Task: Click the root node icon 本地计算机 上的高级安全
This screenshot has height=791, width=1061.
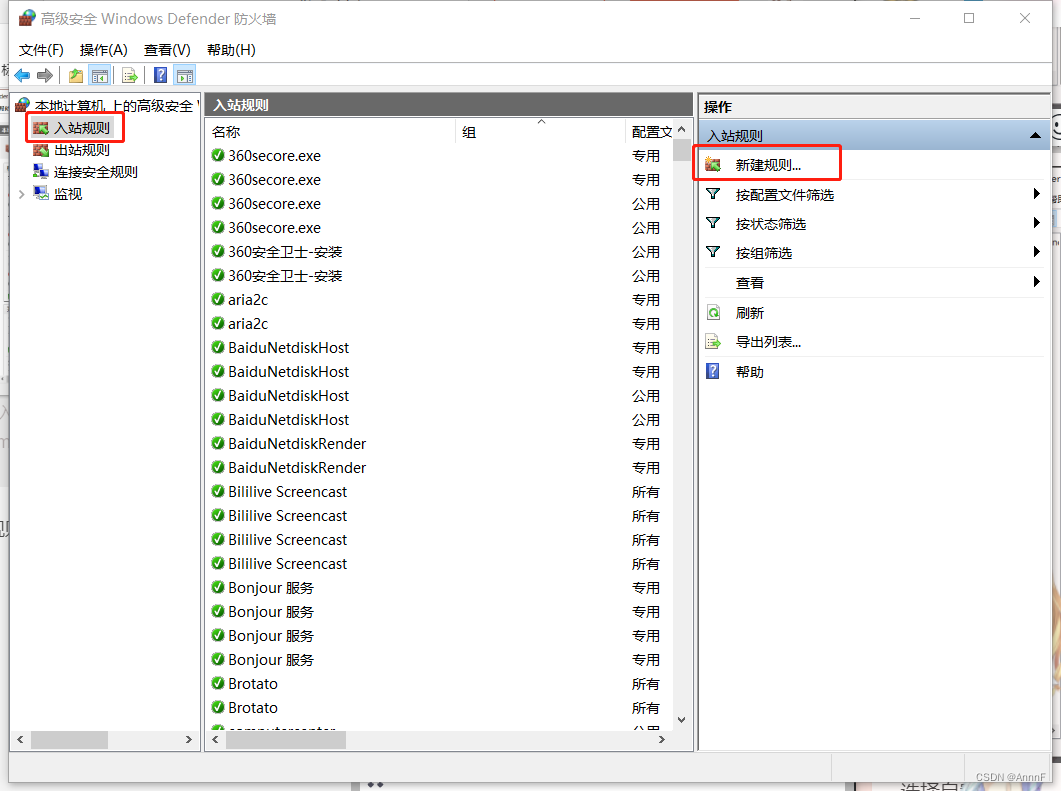Action: [22, 106]
